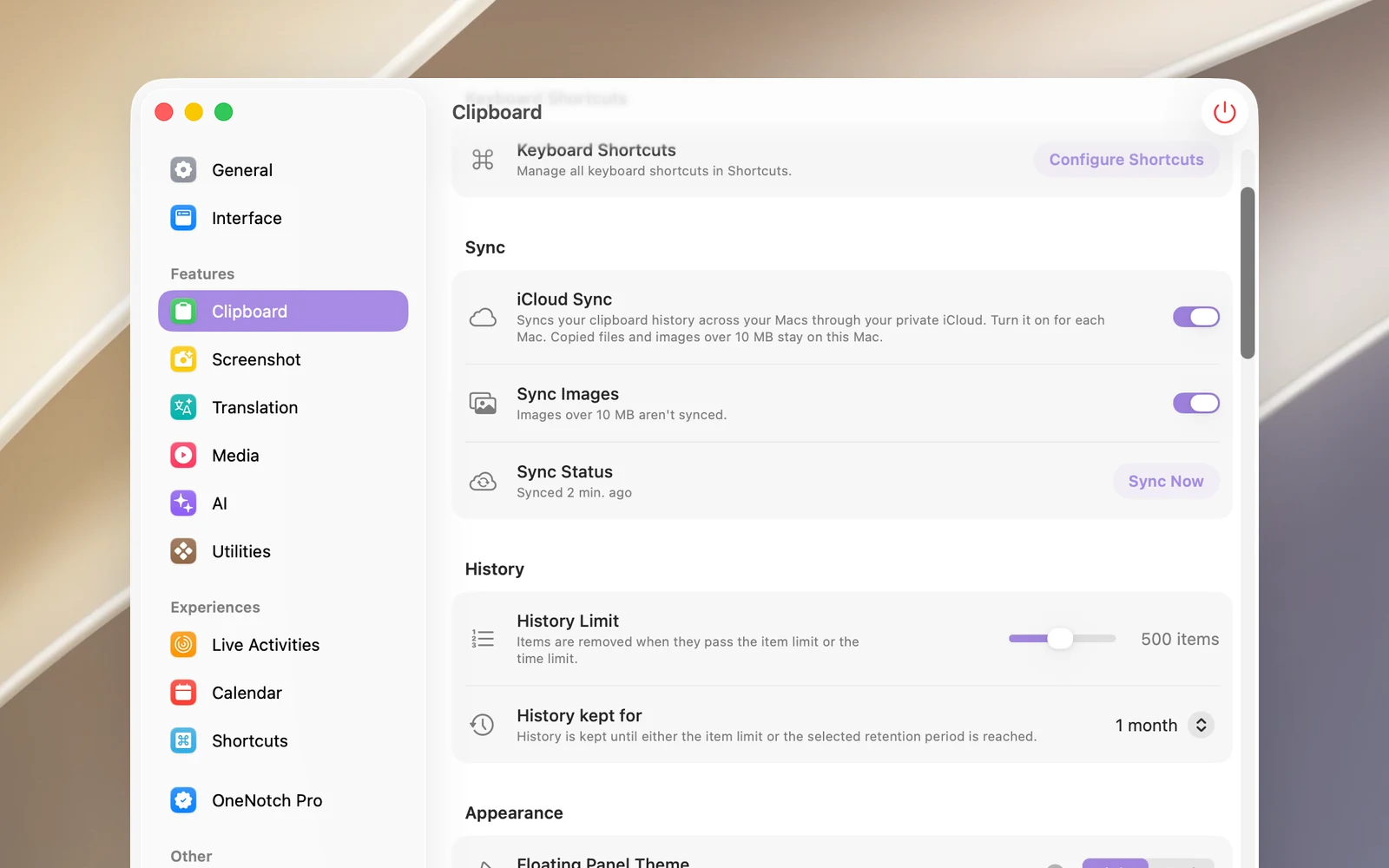Viewport: 1389px width, 868px height.
Task: Click the History Limit numbered list icon
Action: coord(483,639)
